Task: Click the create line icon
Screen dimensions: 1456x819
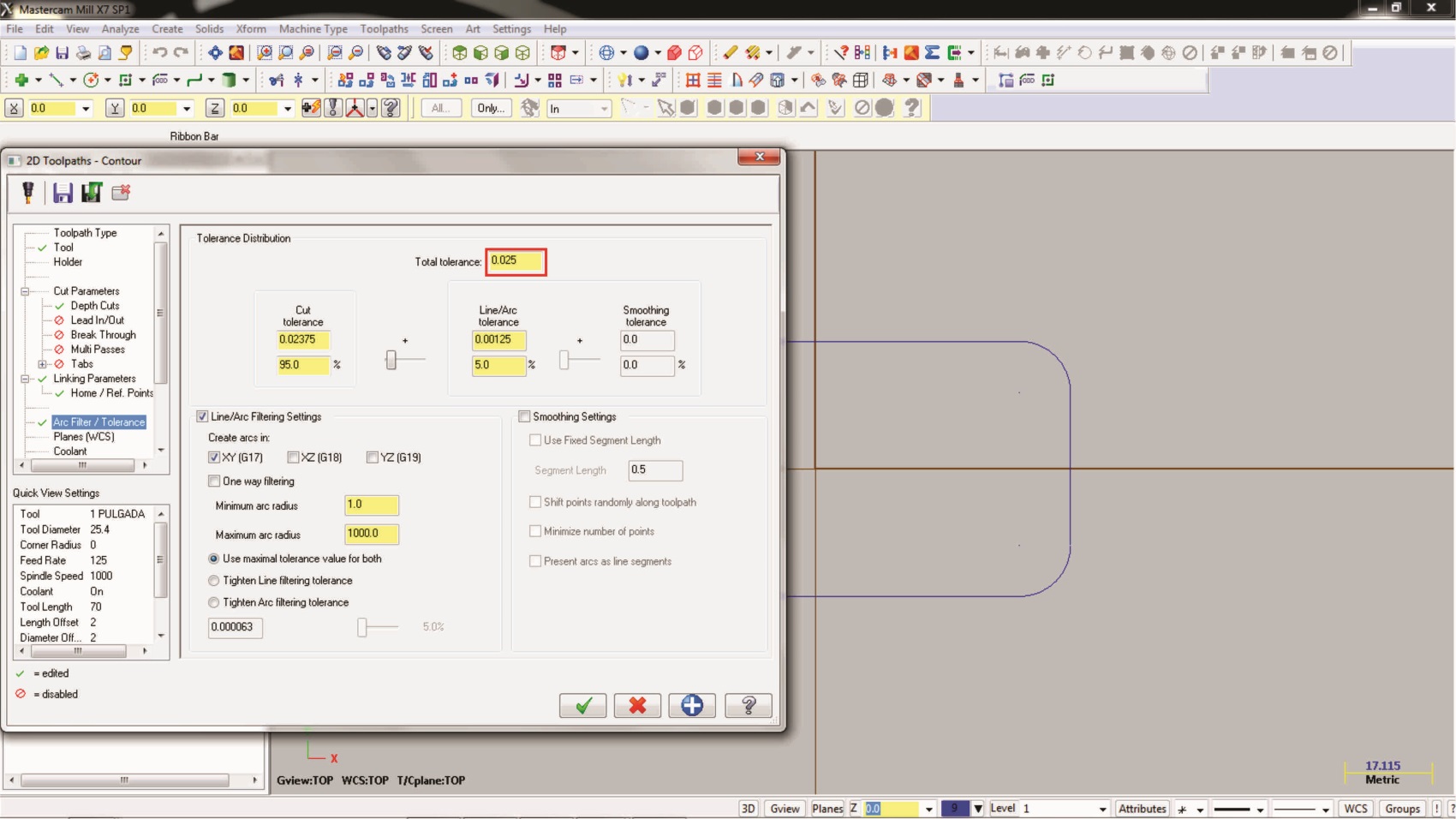Action: point(56,80)
